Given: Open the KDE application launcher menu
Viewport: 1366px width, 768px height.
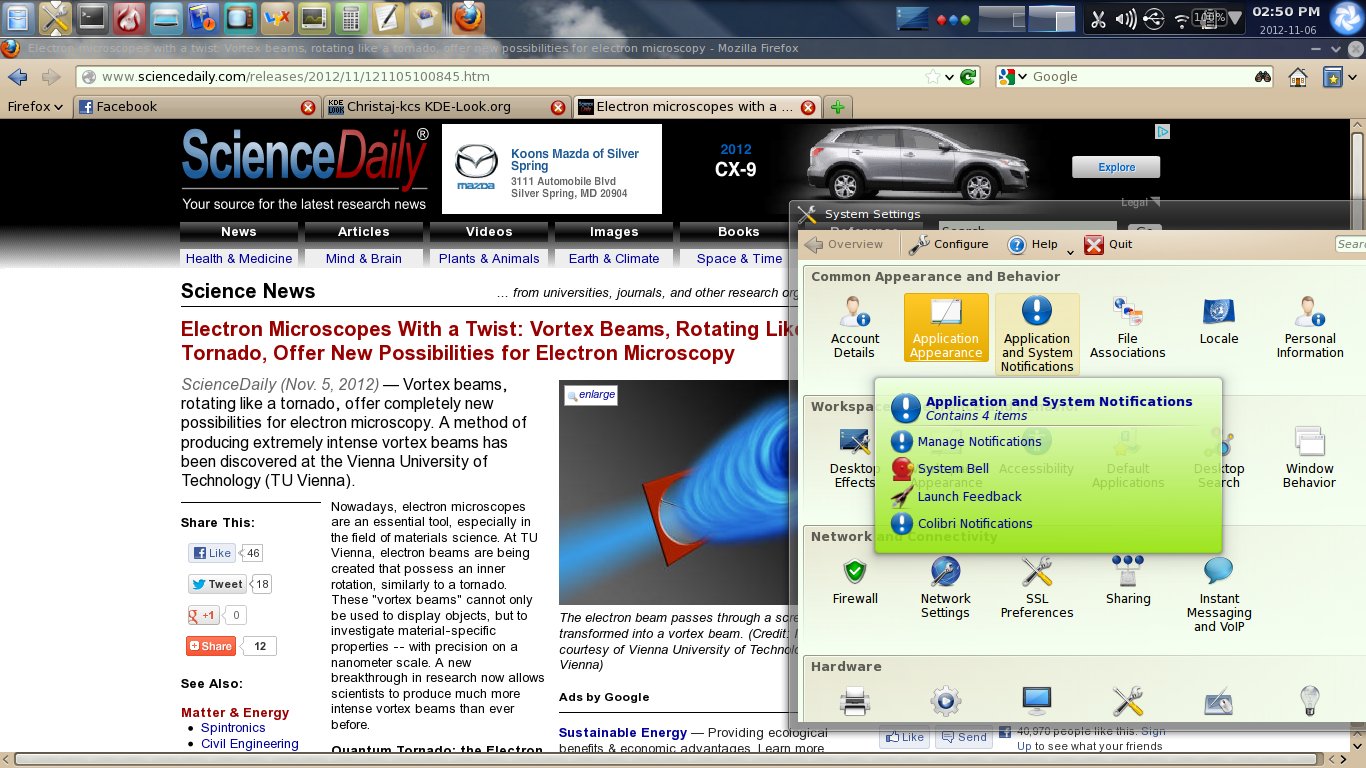Looking at the screenshot, I should [x=1347, y=18].
